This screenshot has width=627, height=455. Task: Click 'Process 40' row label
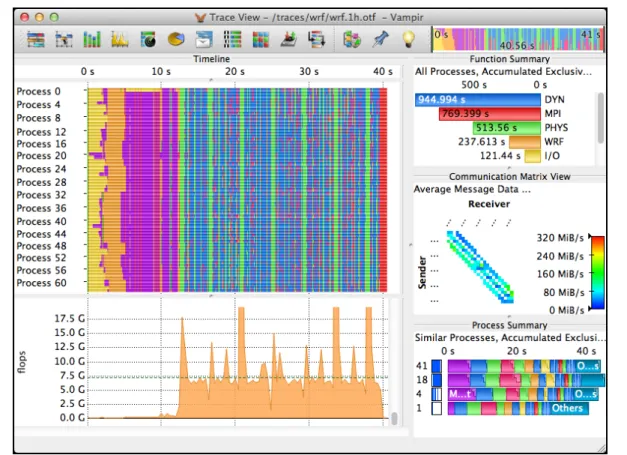(x=41, y=222)
